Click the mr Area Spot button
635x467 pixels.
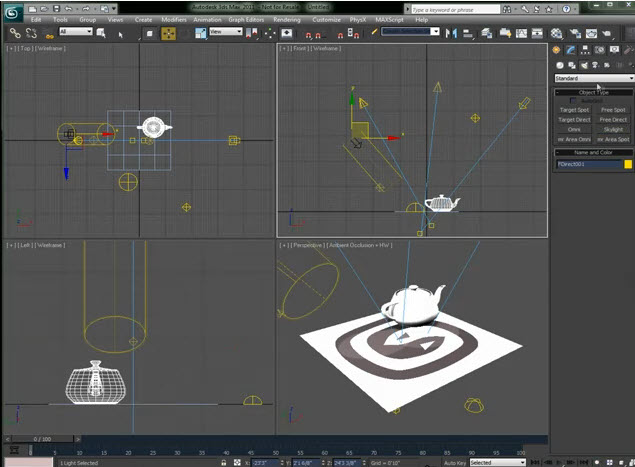point(613,139)
